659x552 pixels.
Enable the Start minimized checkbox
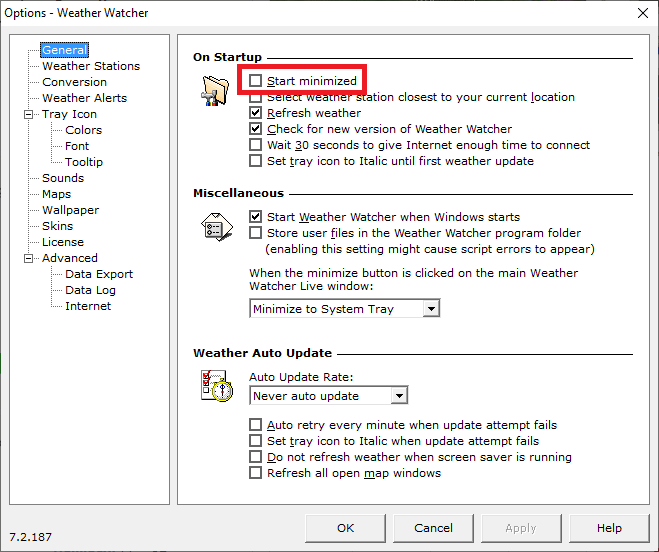point(256,80)
